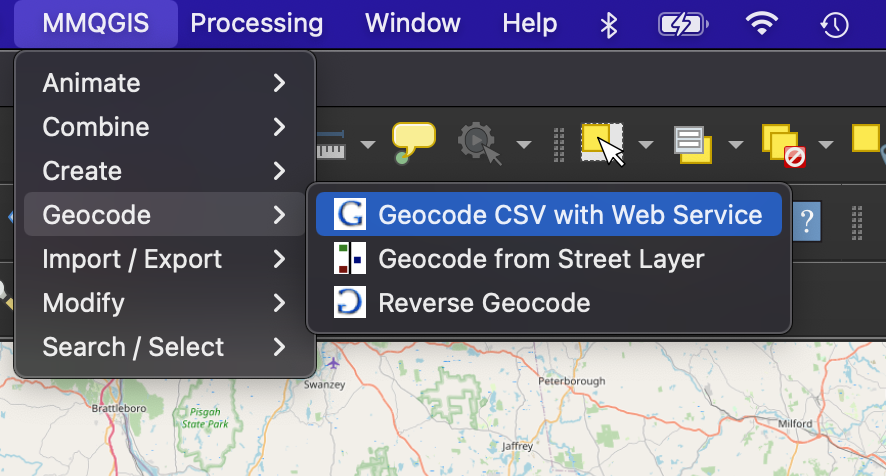The height and width of the screenshot is (476, 886).
Task: Click the Deselect All Features icon
Action: (x=782, y=143)
